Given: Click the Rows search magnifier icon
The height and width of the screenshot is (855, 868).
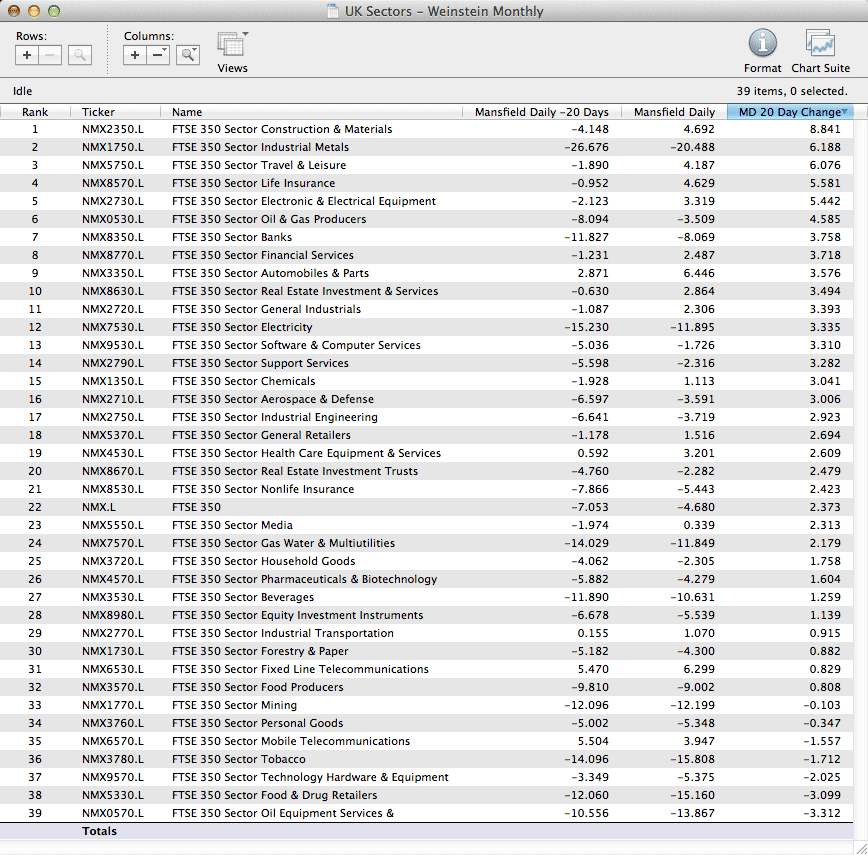Looking at the screenshot, I should [80, 56].
